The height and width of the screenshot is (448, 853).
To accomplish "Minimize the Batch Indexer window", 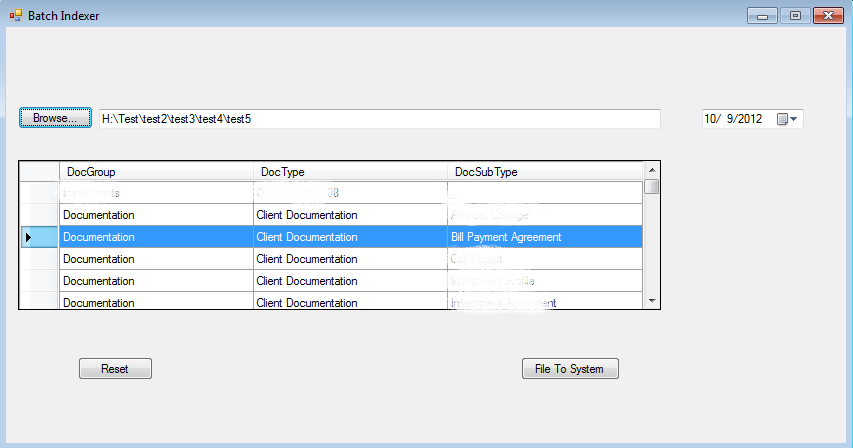I will (764, 16).
